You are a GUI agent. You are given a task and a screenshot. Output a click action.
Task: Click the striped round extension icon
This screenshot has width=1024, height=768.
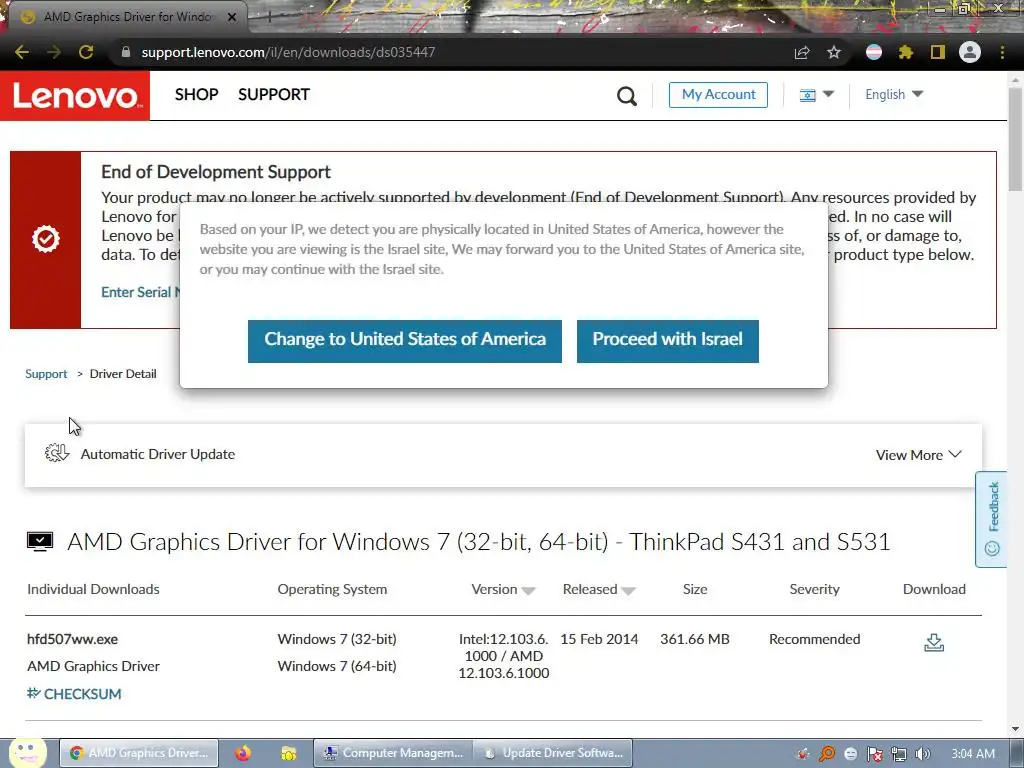point(874,52)
